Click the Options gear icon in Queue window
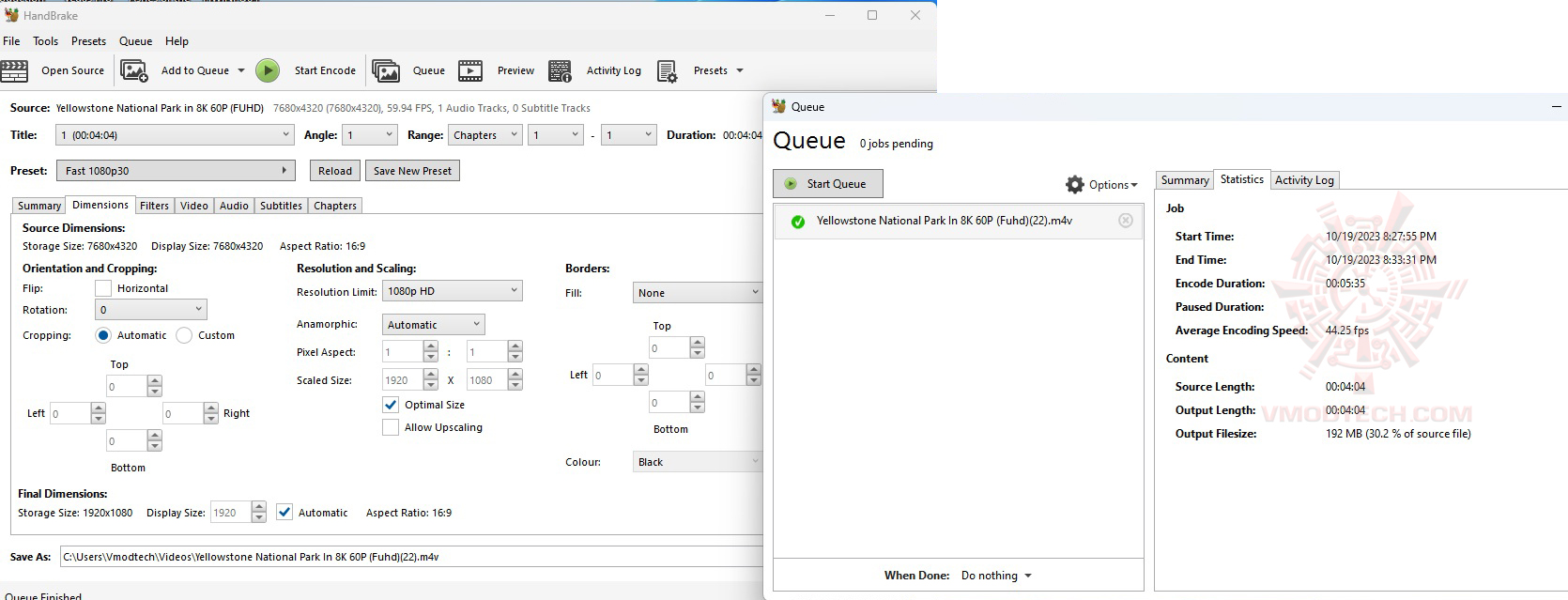Screen dimensions: 1568x600 pyautogui.click(x=1075, y=185)
